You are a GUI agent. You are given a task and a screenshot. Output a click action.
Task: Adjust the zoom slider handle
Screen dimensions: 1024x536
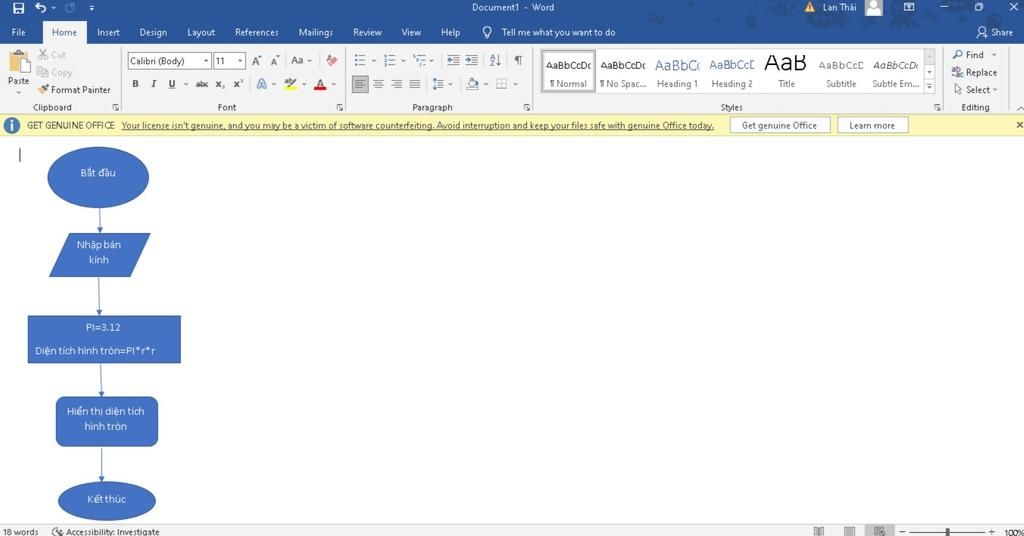tap(948, 531)
